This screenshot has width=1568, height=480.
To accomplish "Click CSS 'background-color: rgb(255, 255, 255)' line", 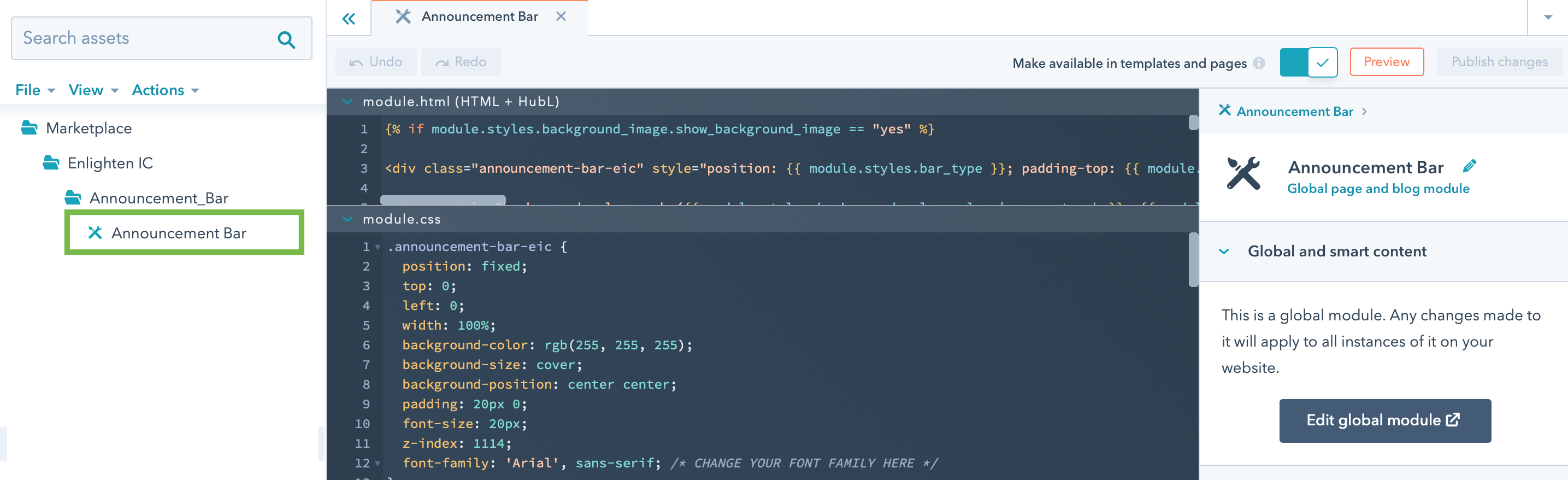I will click(x=547, y=345).
